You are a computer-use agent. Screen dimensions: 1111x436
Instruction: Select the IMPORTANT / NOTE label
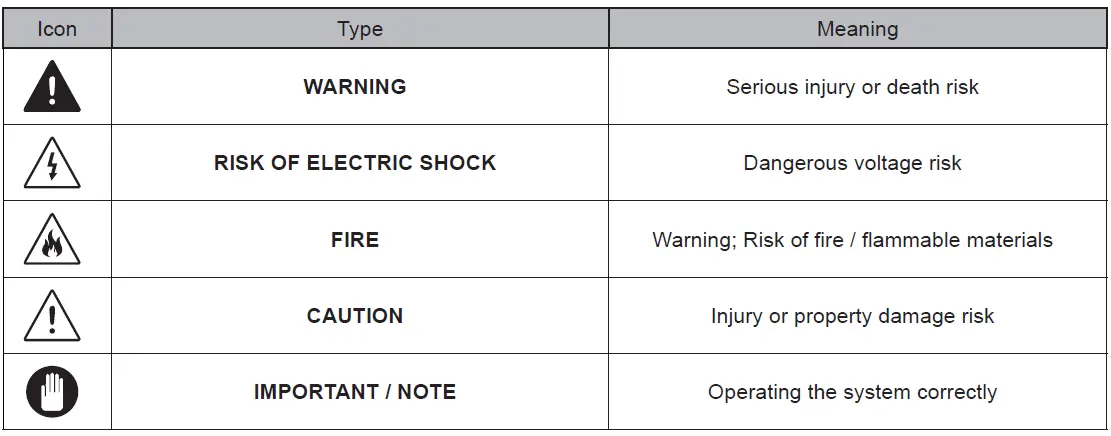coord(355,392)
